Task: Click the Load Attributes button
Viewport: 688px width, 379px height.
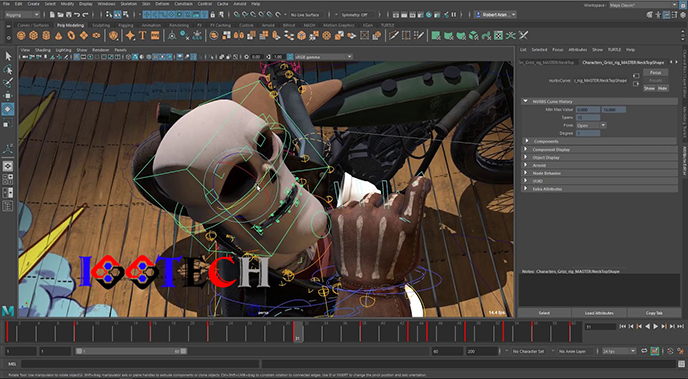Action: tap(599, 313)
